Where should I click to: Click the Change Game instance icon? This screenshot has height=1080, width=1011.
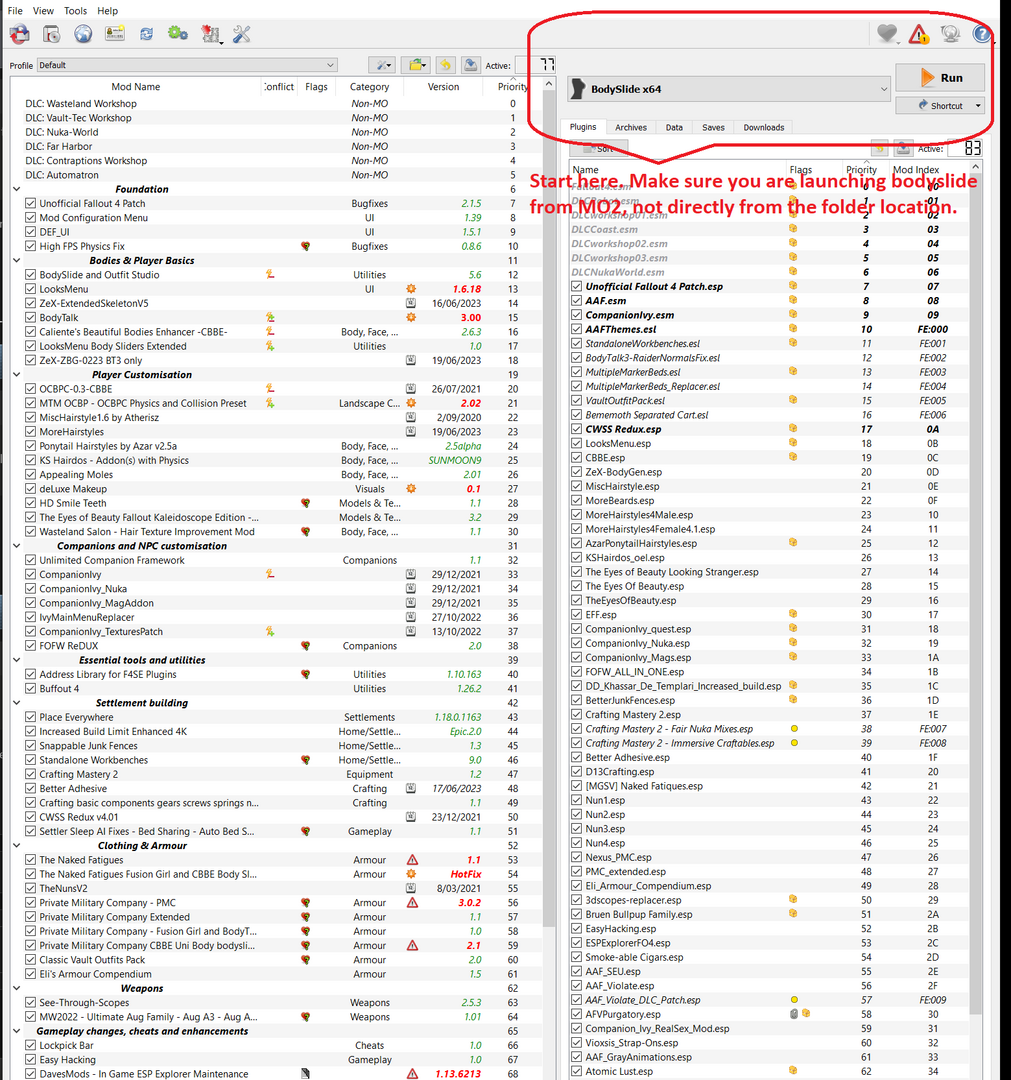20,33
